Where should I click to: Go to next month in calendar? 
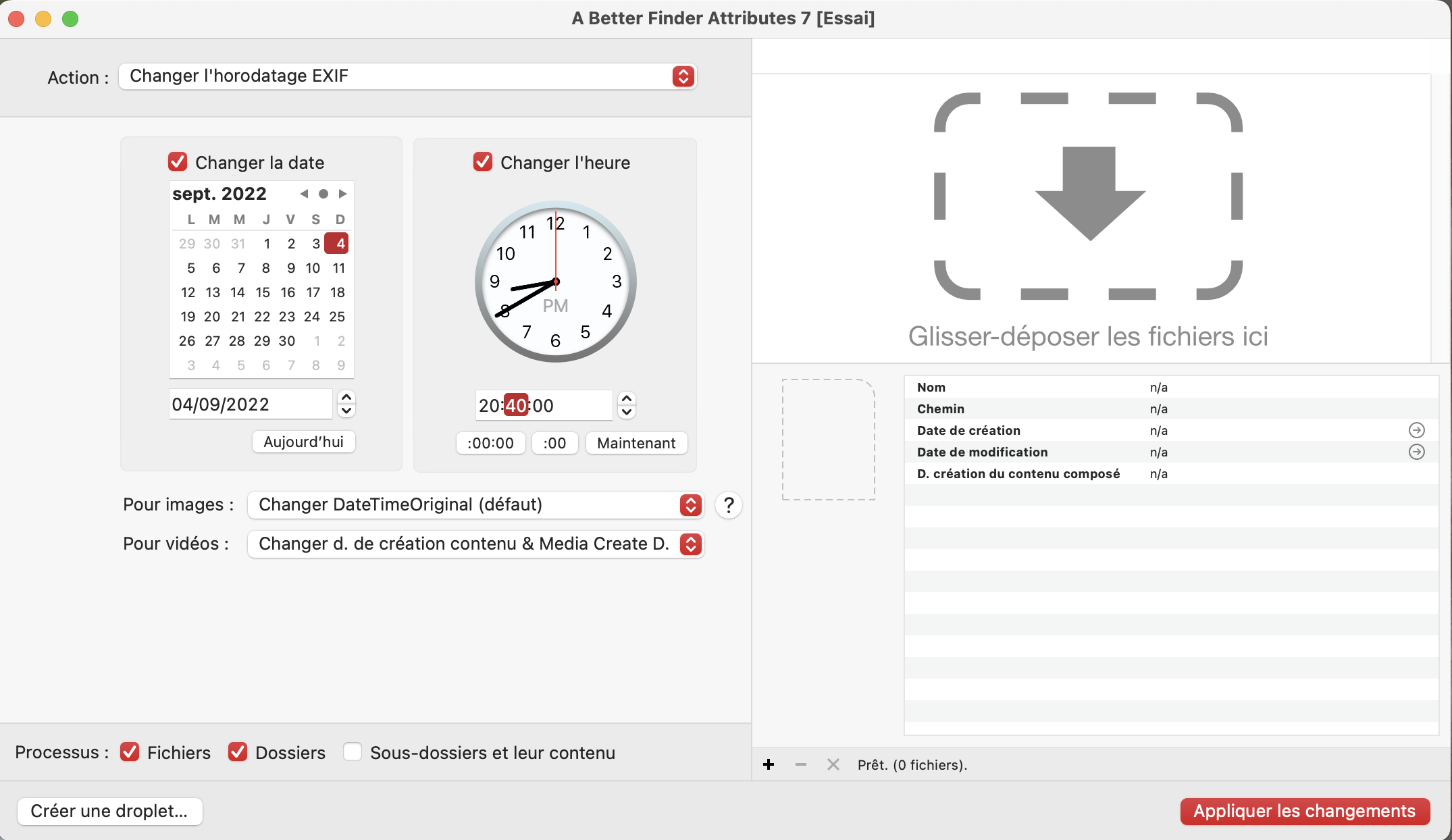tap(343, 194)
